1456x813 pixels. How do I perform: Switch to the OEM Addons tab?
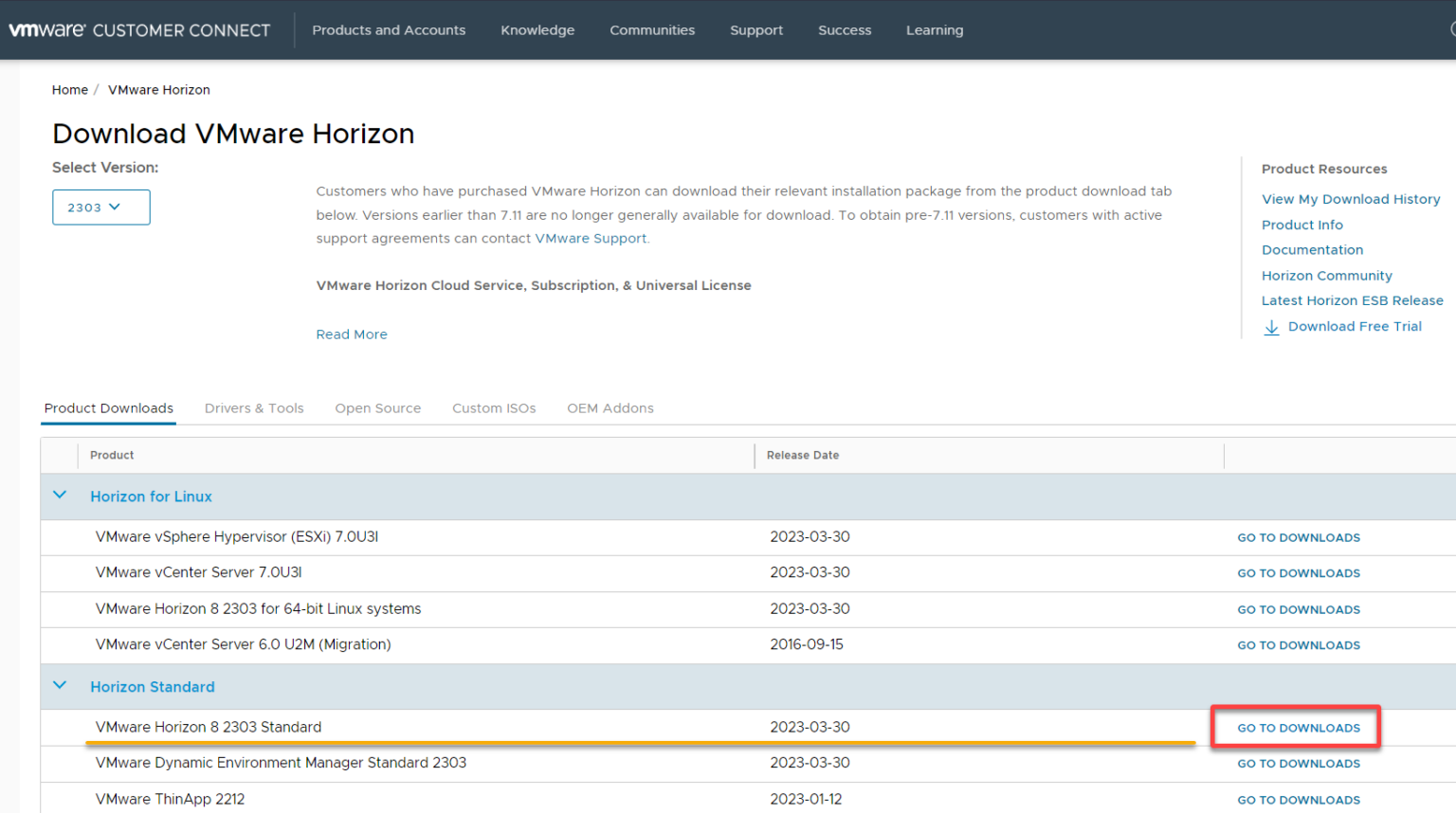pos(610,408)
